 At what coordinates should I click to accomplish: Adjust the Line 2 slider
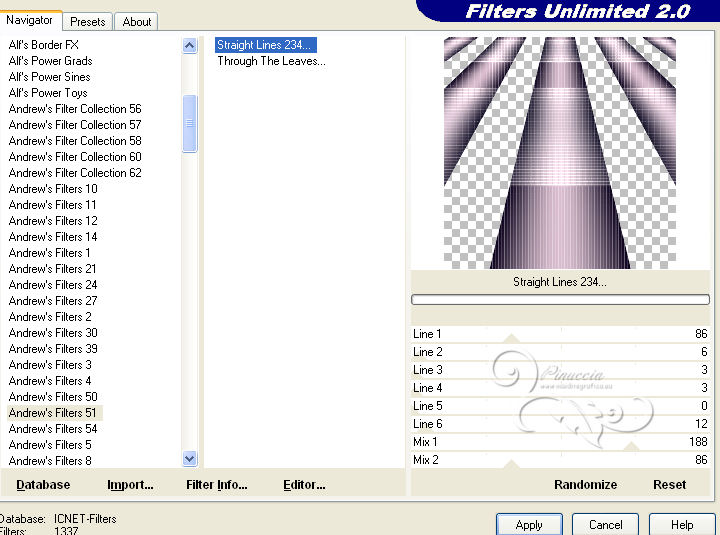(x=560, y=352)
